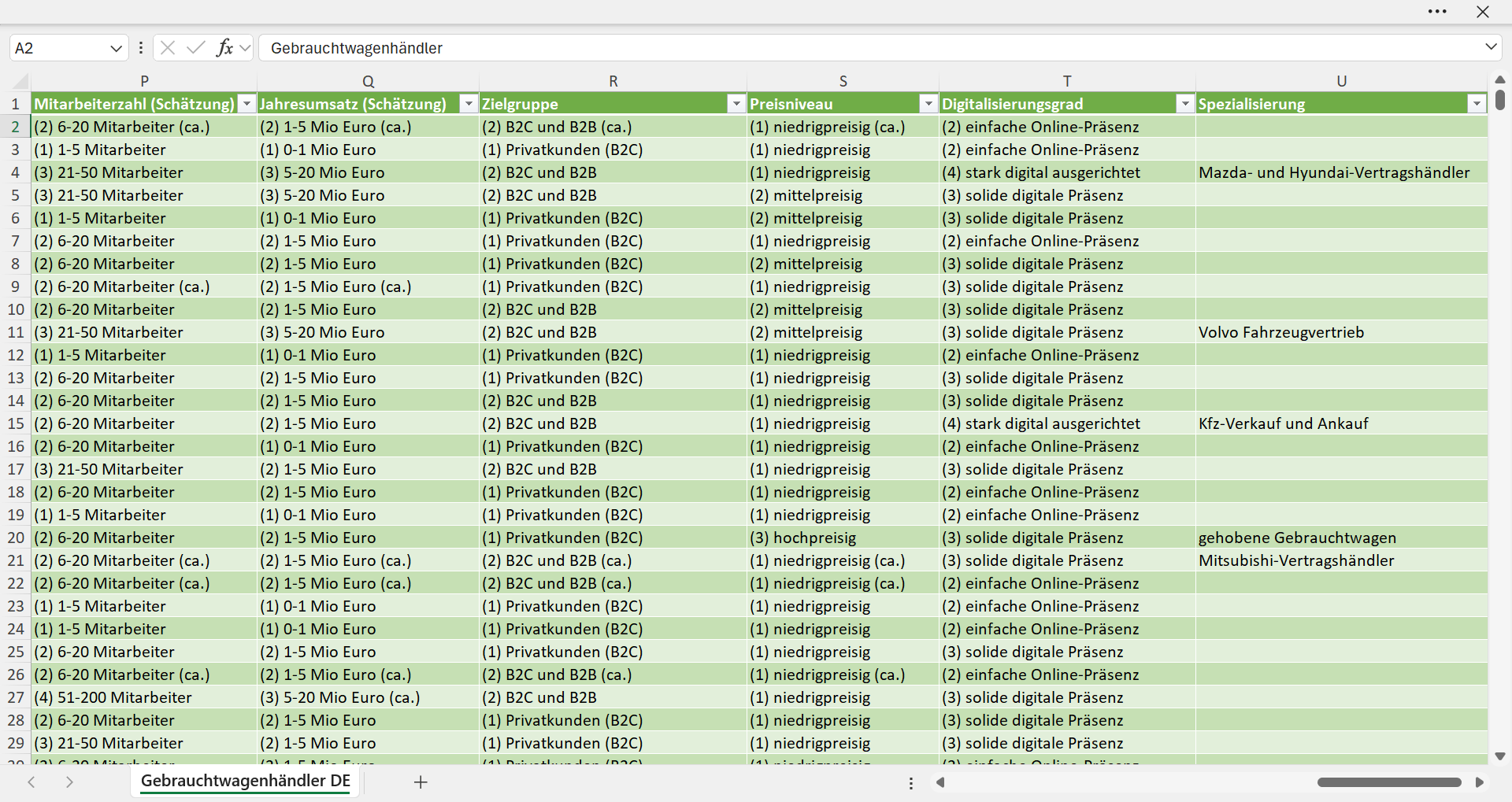The width and height of the screenshot is (1512, 802).
Task: Select the Gebrauchtwagenhändler DE sheet tab
Action: tap(246, 781)
